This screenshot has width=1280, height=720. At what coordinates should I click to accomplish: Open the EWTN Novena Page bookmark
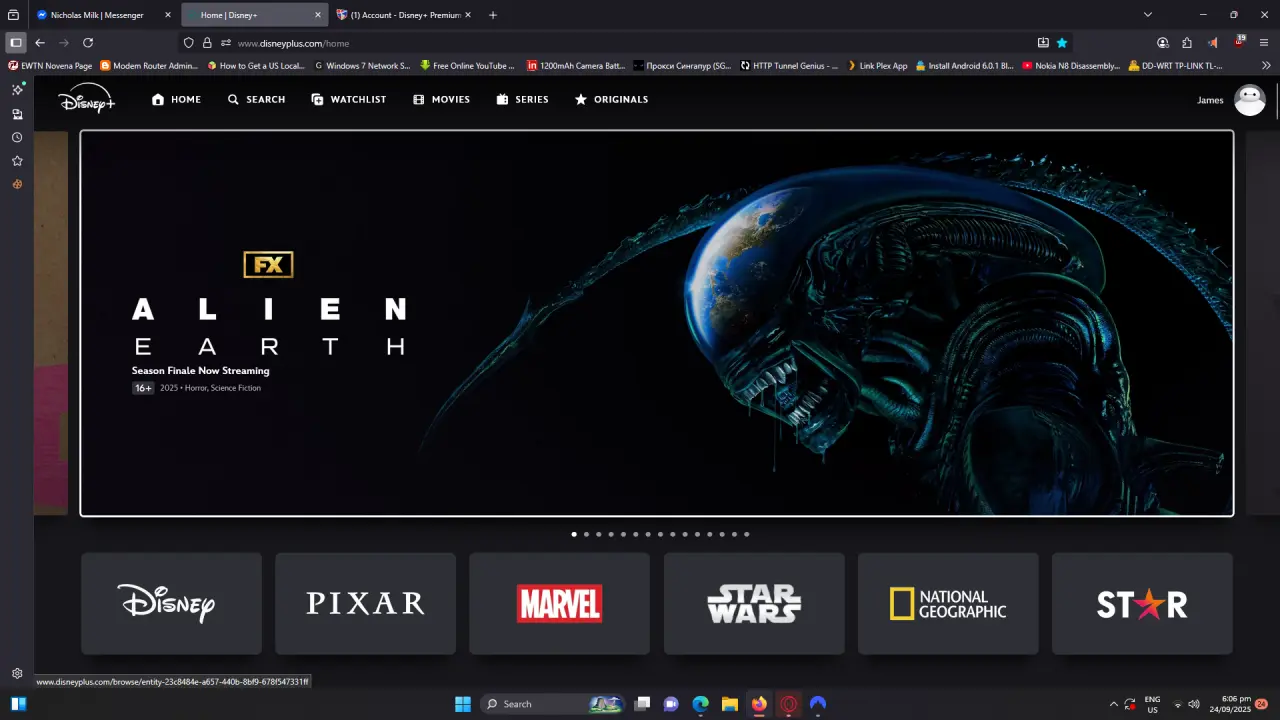50,66
